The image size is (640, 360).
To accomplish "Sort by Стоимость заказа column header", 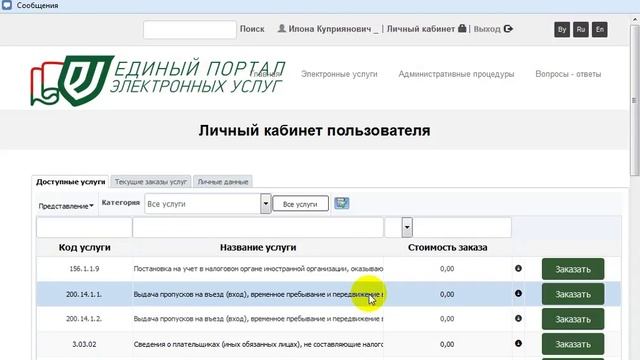I will 447,247.
